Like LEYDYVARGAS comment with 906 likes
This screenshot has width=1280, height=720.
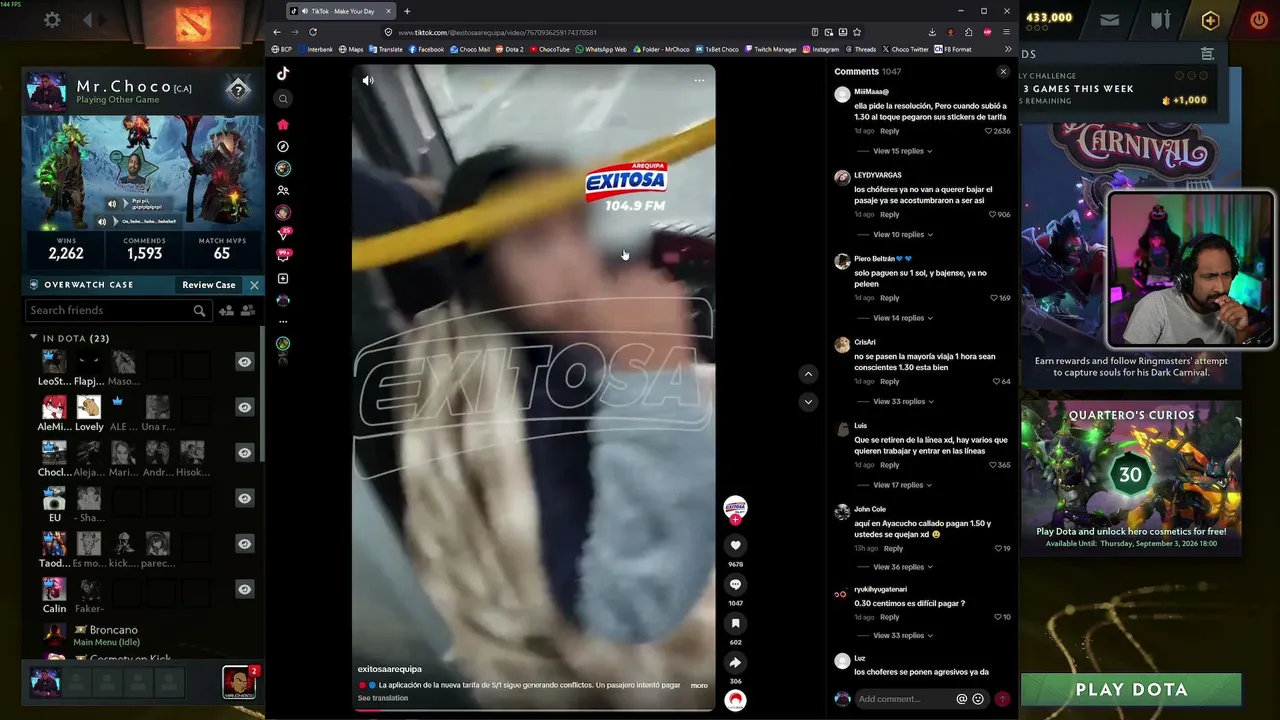[x=992, y=214]
